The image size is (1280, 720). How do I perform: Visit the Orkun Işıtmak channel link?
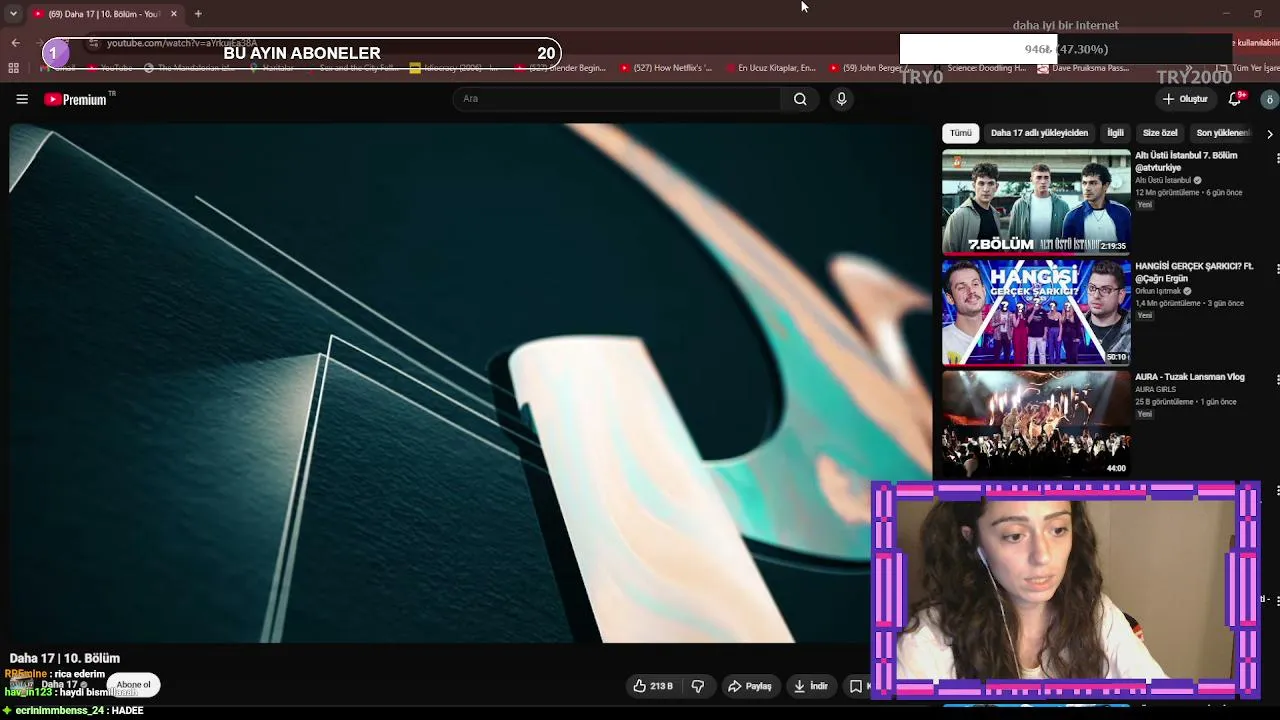1158,291
